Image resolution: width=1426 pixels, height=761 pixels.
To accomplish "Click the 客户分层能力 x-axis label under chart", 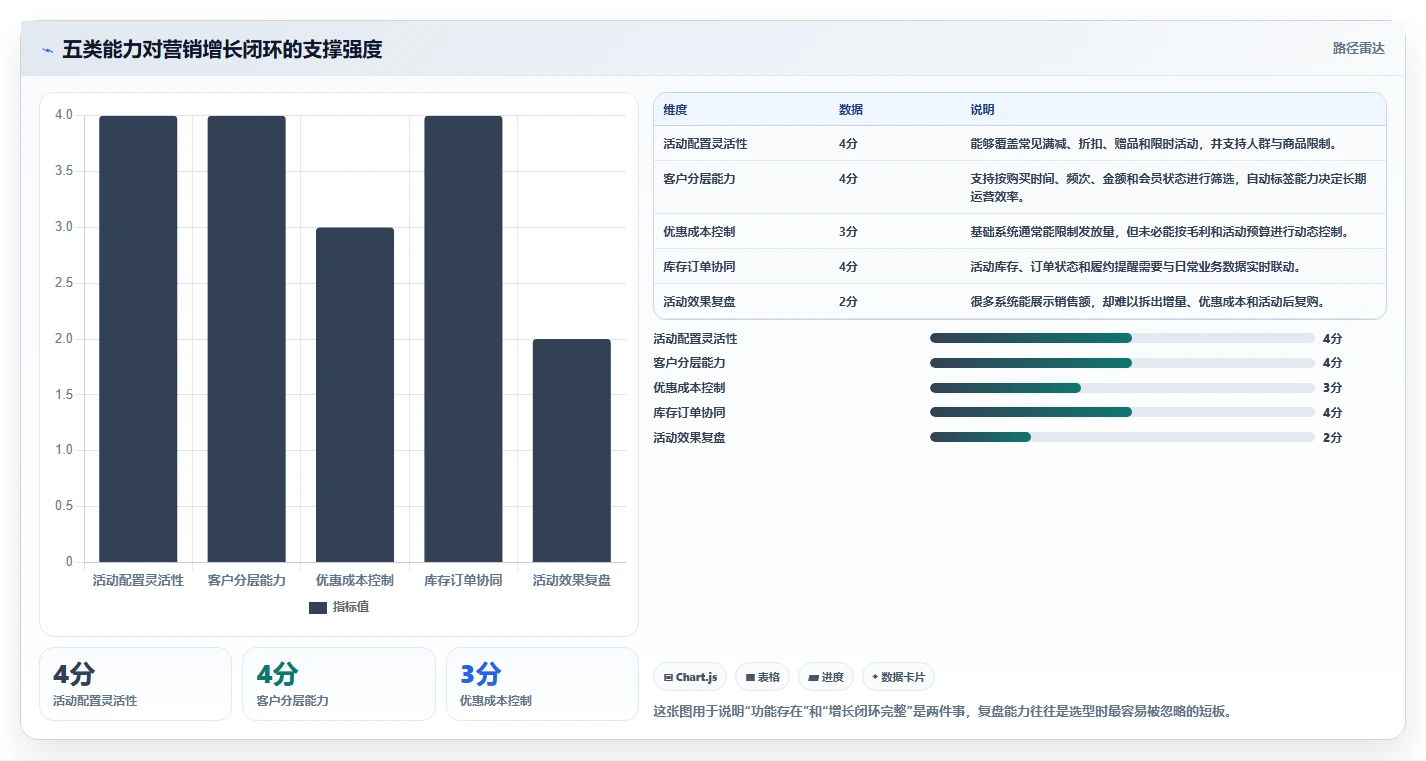I will pos(246,580).
